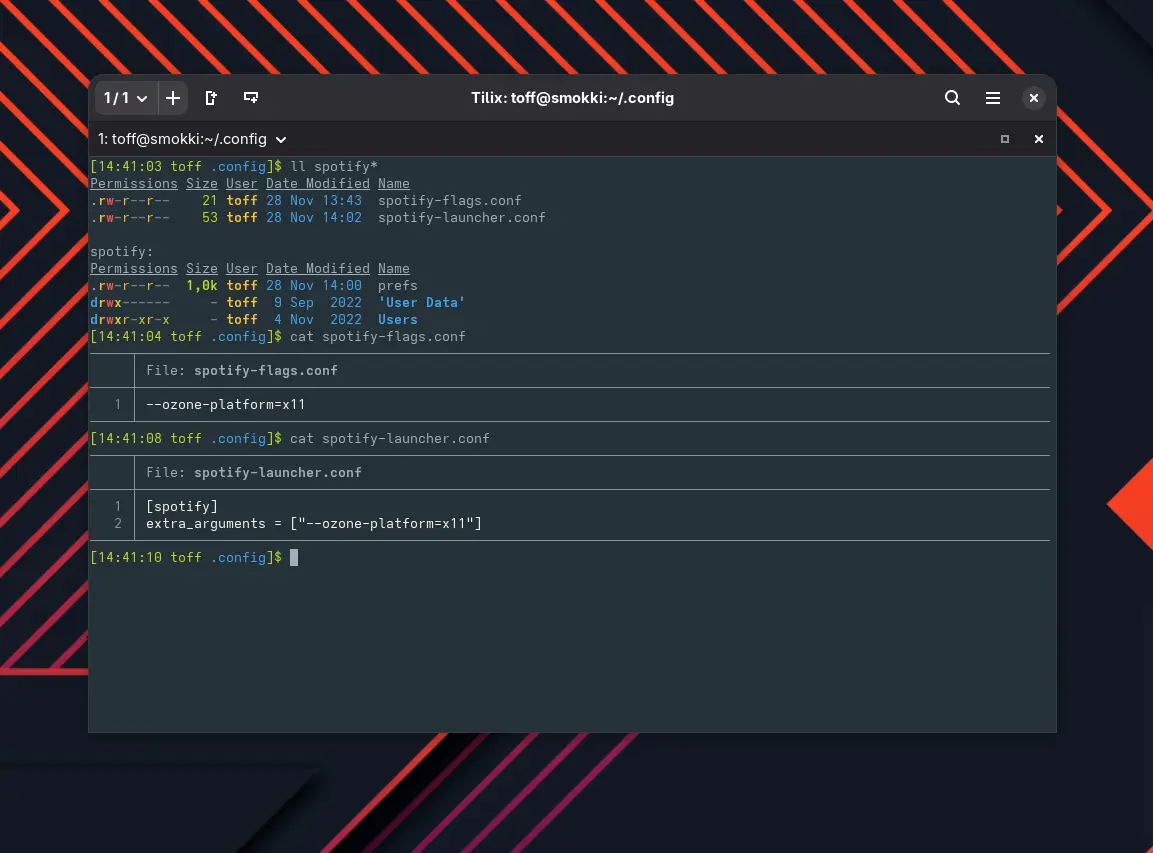Click the terminal title '1: toff@smokki:~/.config'
Screen dimensions: 1153x853
tap(182, 139)
